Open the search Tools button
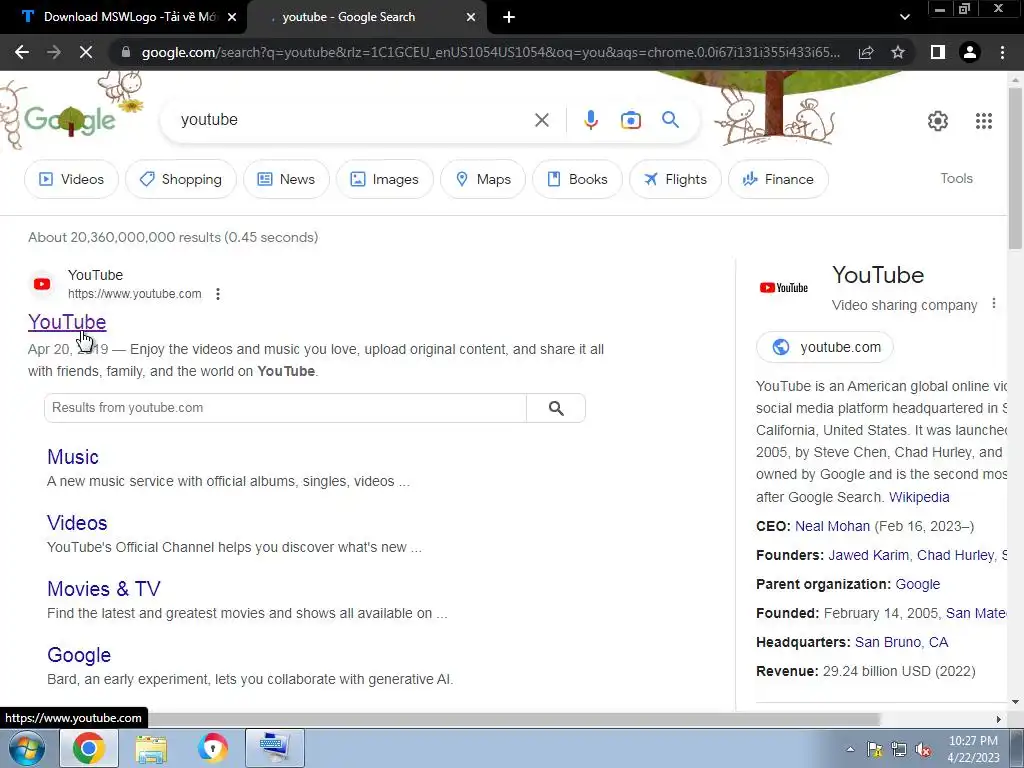Viewport: 1024px width, 768px height. point(956,178)
